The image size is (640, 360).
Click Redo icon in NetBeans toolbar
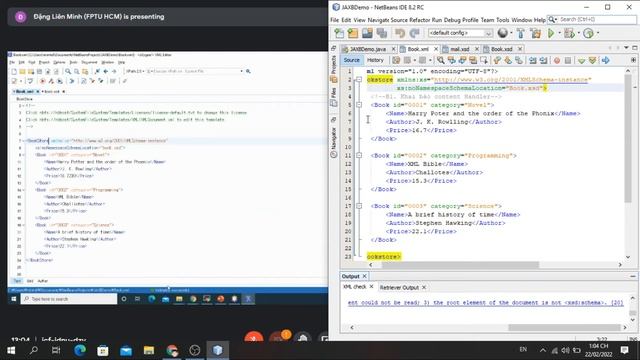414,33
